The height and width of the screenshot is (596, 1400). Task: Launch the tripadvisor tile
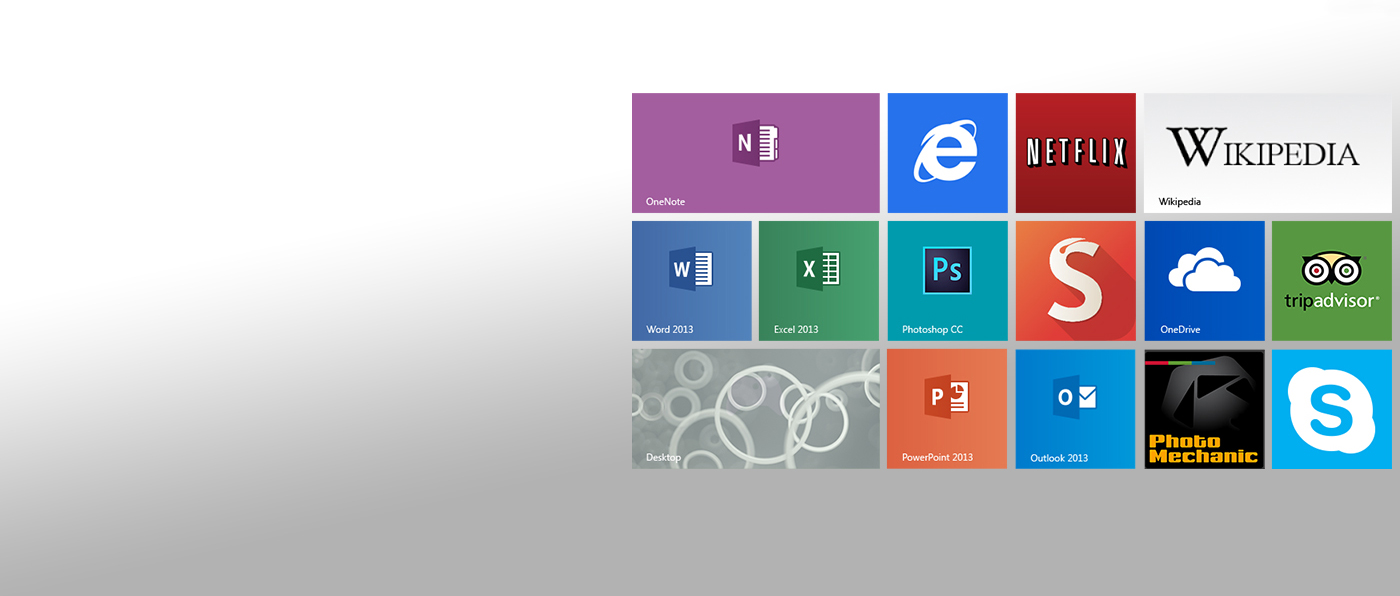pos(1332,281)
